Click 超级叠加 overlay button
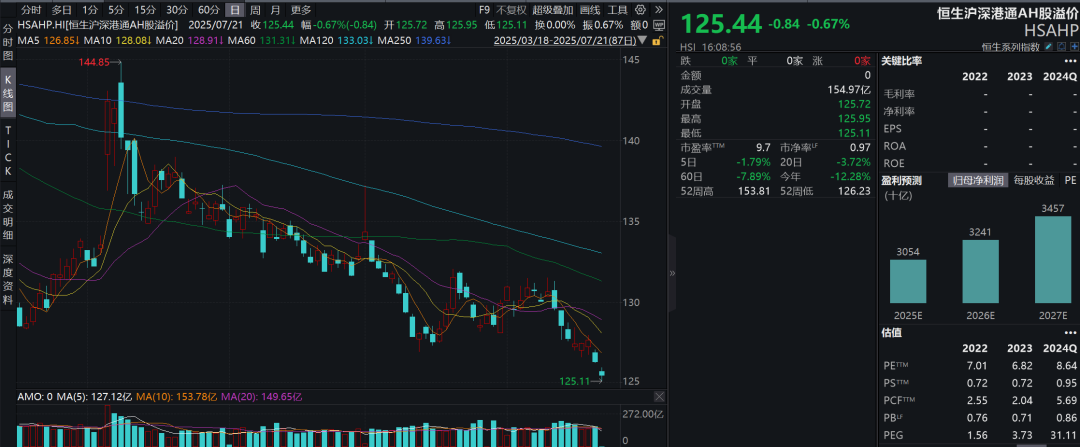1080x447 pixels. point(552,10)
